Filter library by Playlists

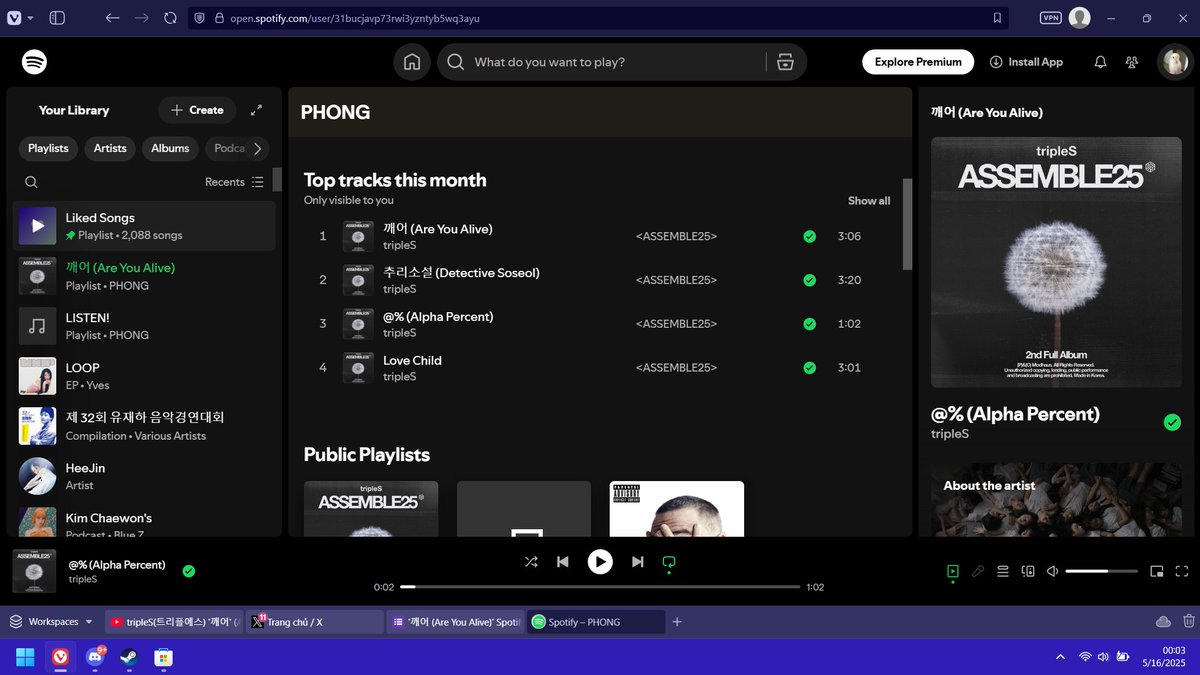click(x=48, y=148)
